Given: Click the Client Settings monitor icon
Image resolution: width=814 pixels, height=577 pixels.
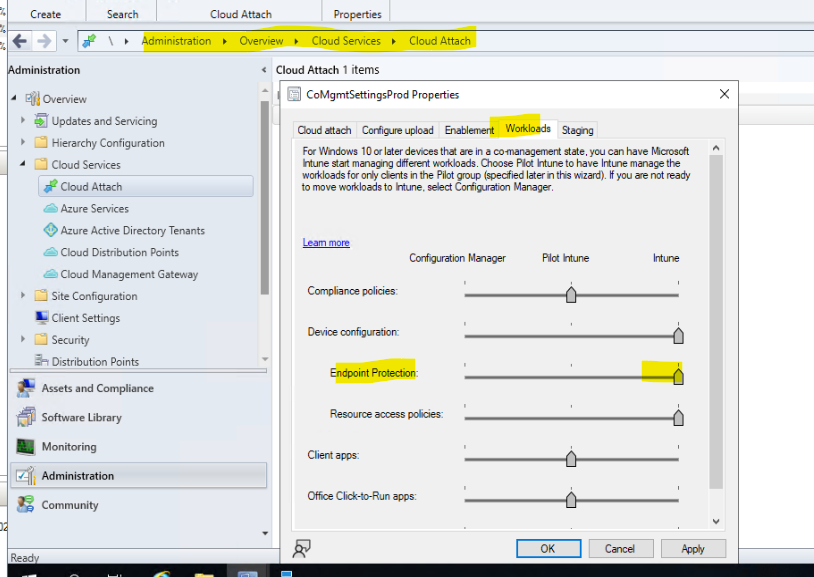Looking at the screenshot, I should [x=42, y=317].
